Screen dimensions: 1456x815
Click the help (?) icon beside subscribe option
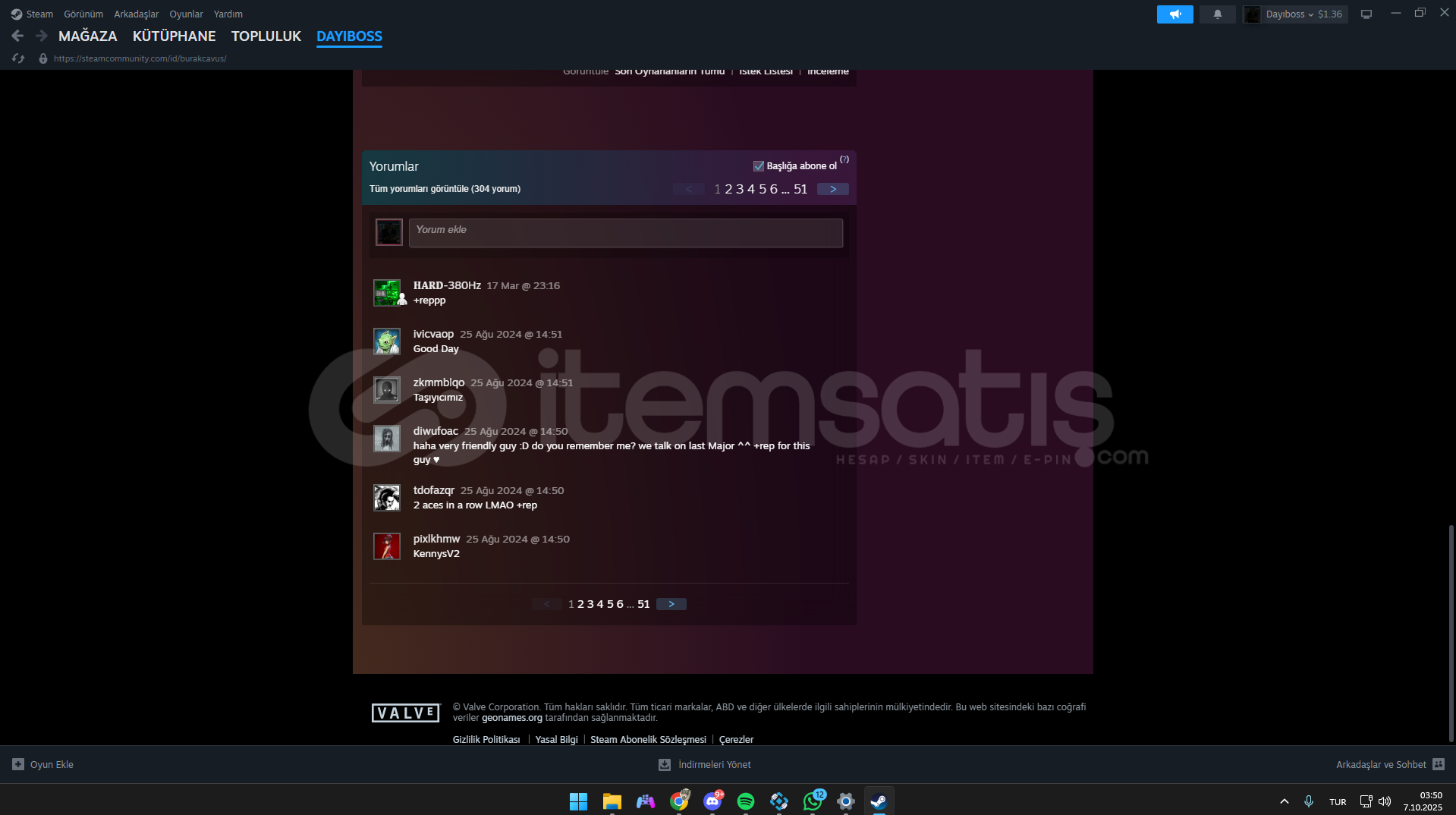tap(844, 159)
